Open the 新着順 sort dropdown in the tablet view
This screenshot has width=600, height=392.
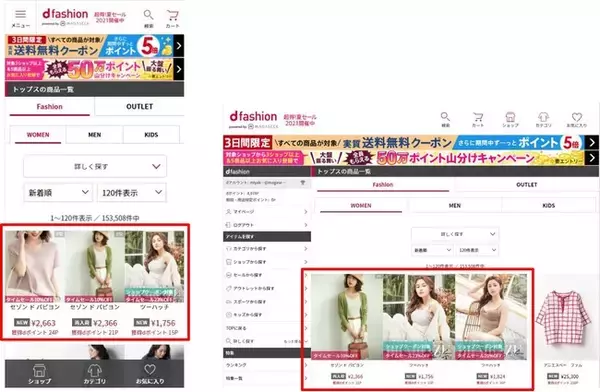(432, 250)
